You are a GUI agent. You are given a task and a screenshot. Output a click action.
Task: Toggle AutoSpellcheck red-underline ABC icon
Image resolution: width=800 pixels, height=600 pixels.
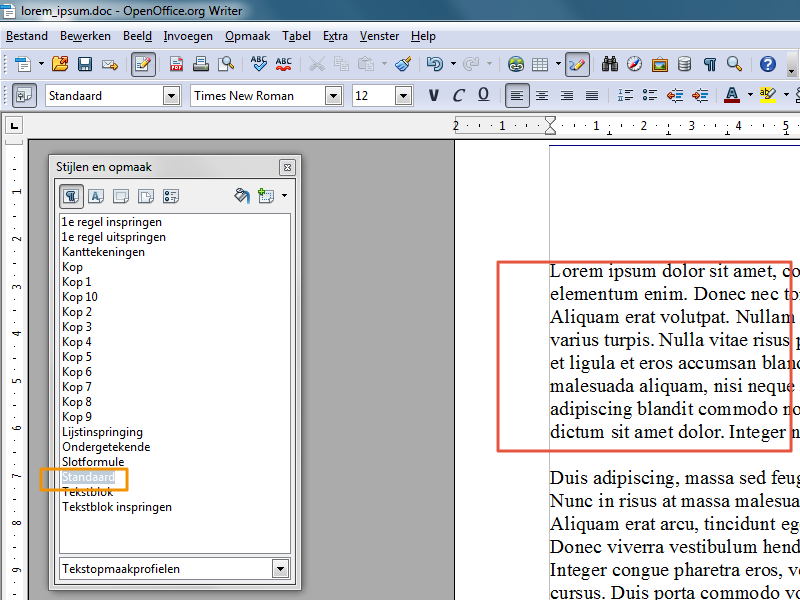click(283, 64)
